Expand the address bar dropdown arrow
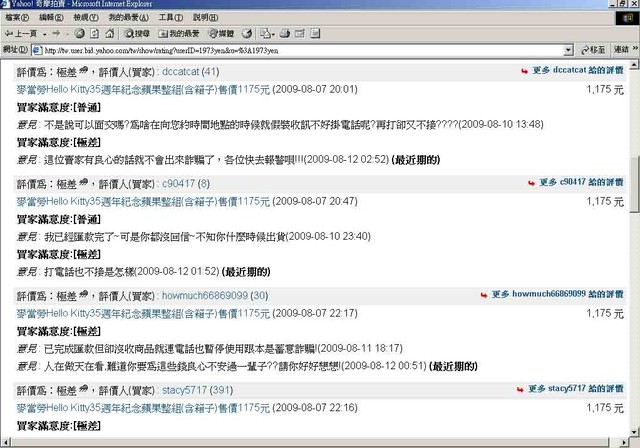This screenshot has height=448, width=640. click(x=568, y=50)
